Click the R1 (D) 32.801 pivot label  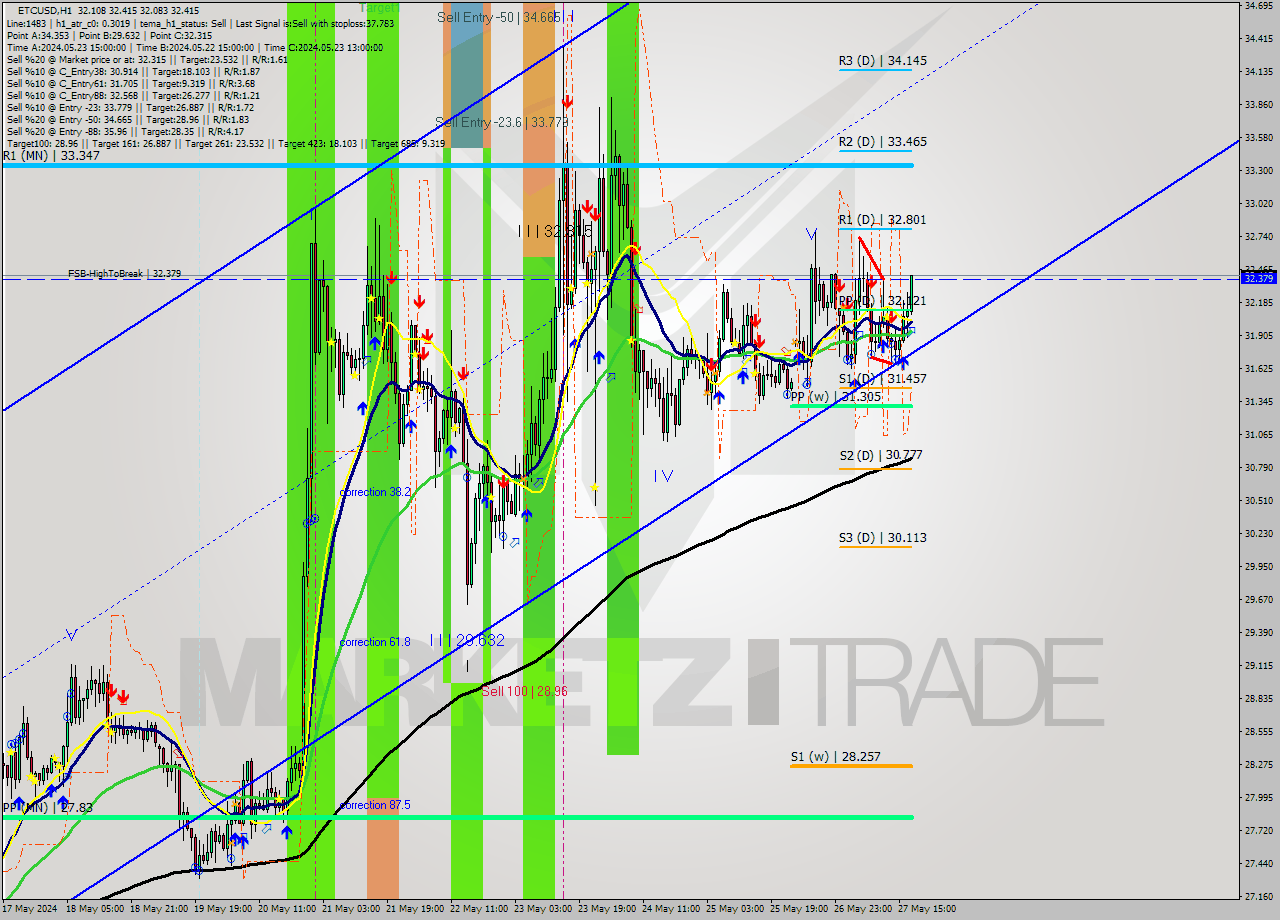coord(882,220)
